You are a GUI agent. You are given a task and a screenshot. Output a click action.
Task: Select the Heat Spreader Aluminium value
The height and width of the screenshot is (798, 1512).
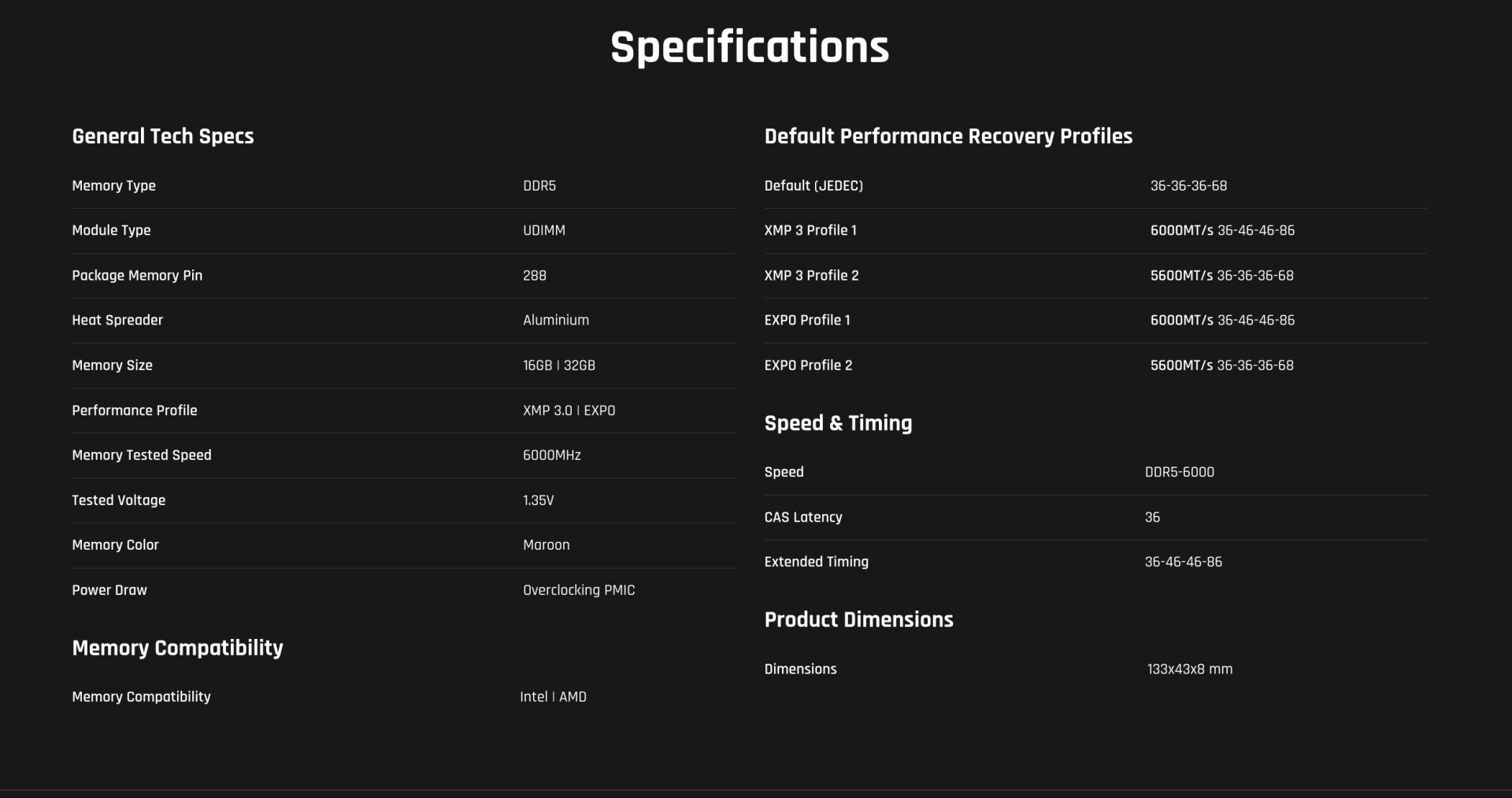coord(556,321)
